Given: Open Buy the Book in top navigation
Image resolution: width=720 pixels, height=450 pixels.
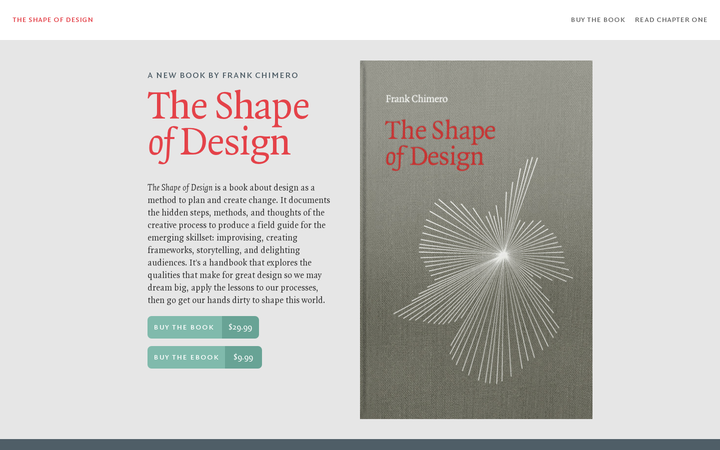Looking at the screenshot, I should coord(598,20).
